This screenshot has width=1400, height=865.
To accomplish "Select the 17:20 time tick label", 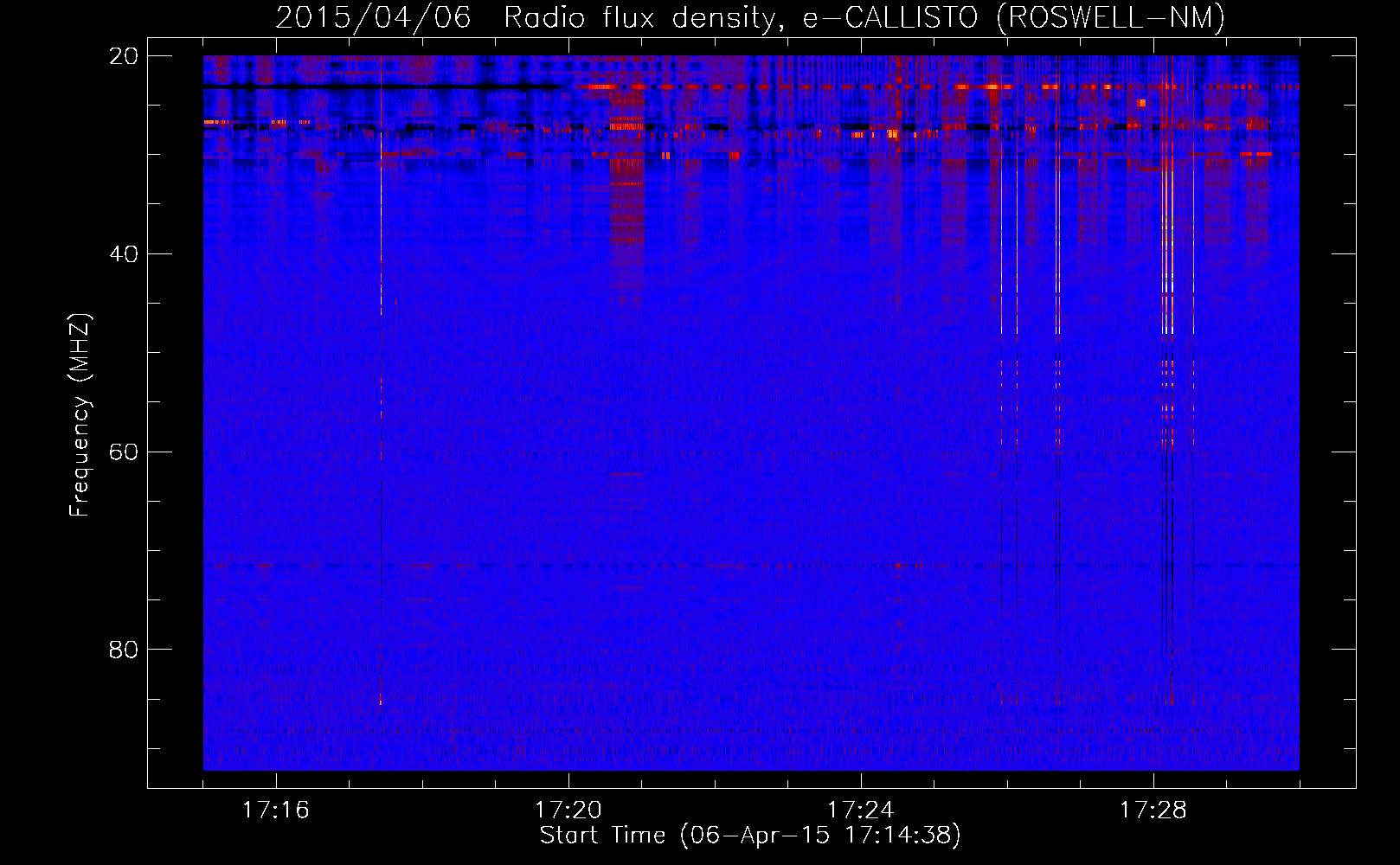I will click(568, 810).
